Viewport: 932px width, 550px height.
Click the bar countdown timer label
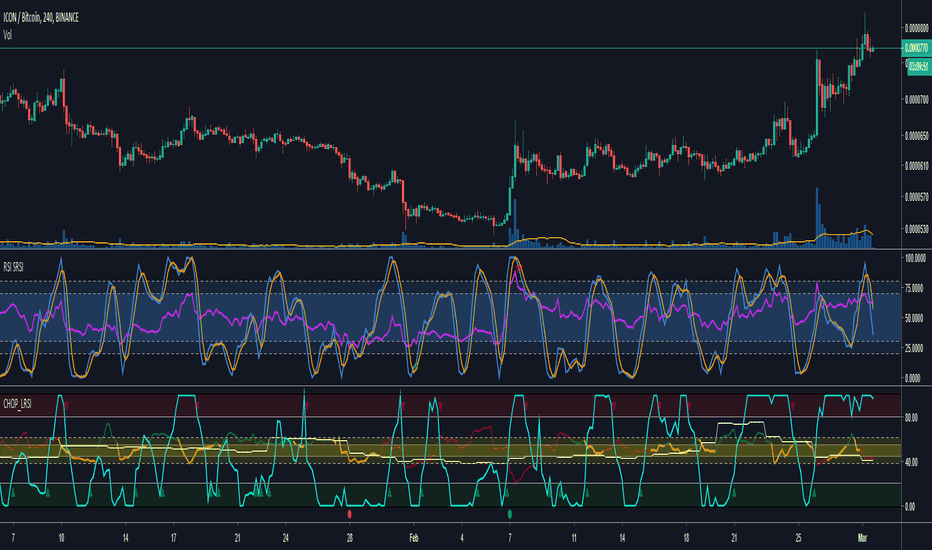pyautogui.click(x=918, y=67)
